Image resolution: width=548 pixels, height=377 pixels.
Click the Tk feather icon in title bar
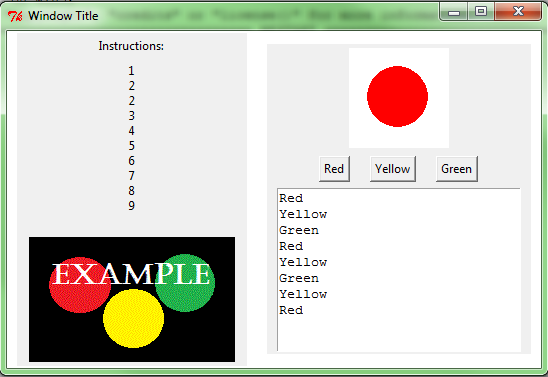coord(15,16)
